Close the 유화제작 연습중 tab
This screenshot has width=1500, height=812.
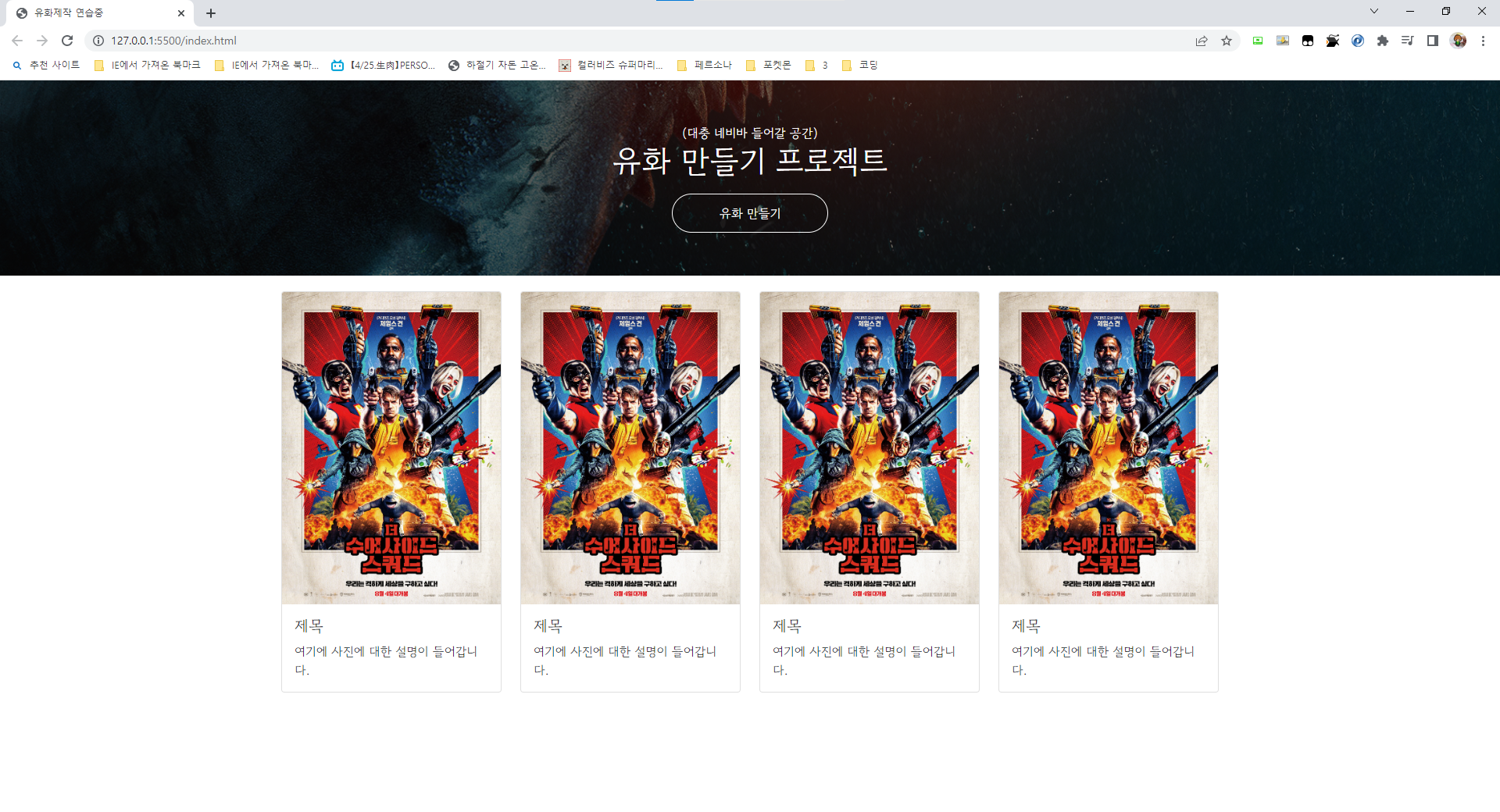(x=181, y=13)
